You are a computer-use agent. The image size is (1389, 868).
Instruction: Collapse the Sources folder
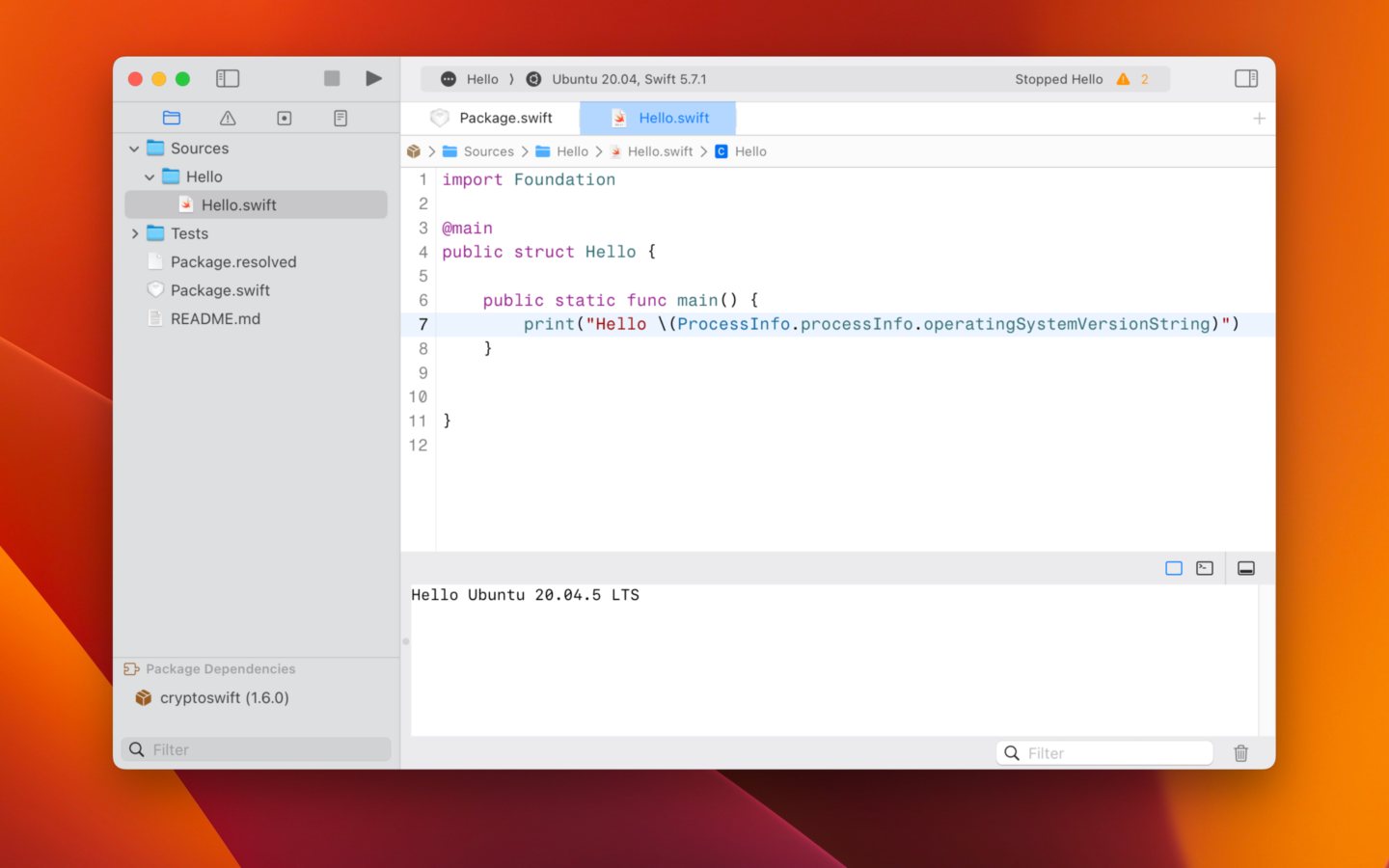click(x=134, y=148)
